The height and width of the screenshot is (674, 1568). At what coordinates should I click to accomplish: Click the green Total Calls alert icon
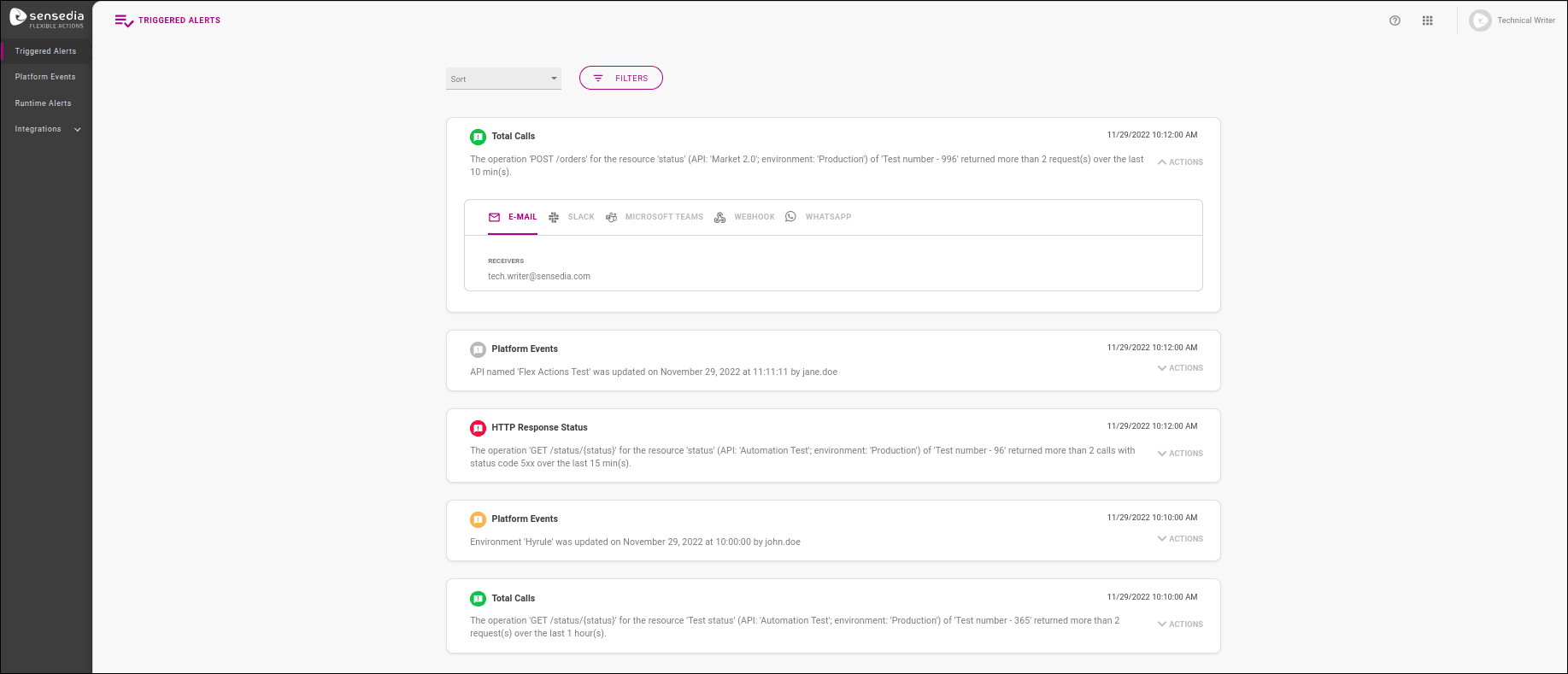pyautogui.click(x=478, y=137)
